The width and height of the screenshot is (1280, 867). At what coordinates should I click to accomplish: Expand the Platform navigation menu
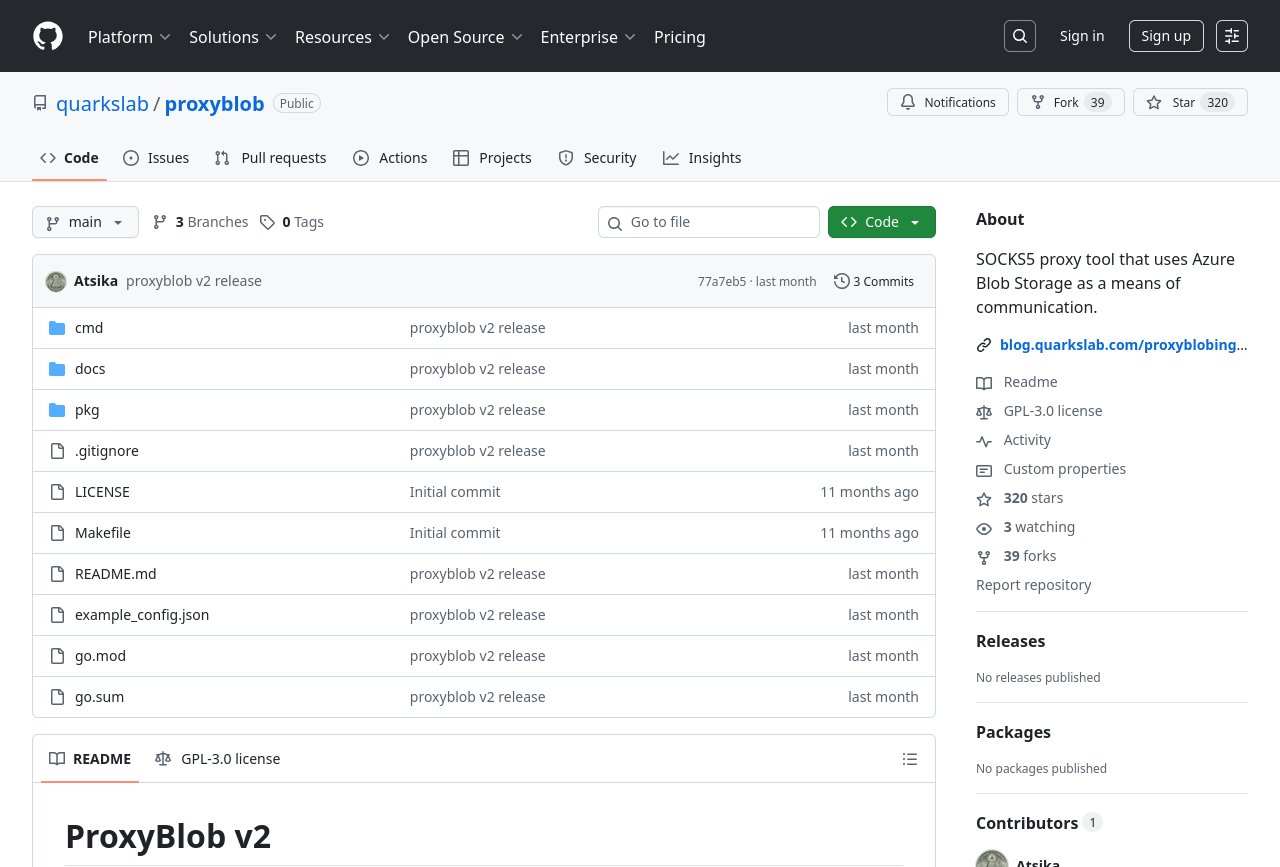point(129,37)
